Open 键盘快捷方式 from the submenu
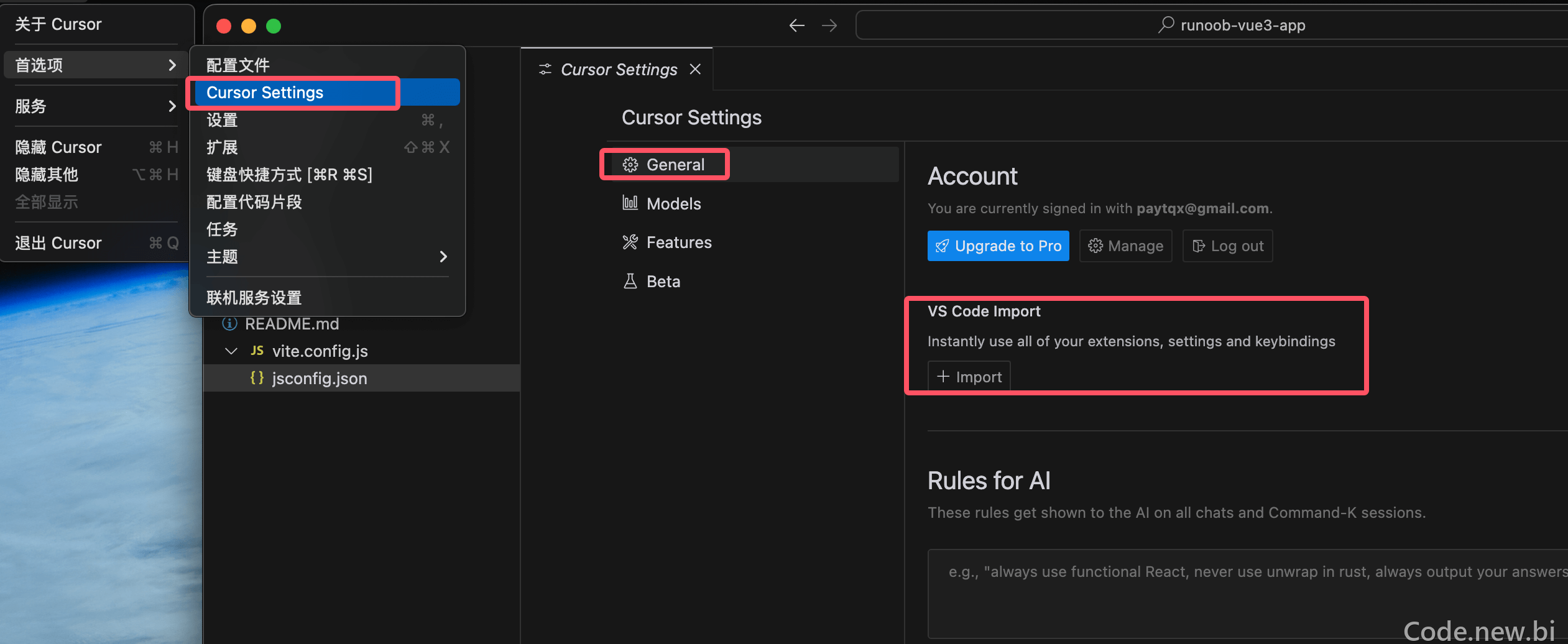 point(327,175)
